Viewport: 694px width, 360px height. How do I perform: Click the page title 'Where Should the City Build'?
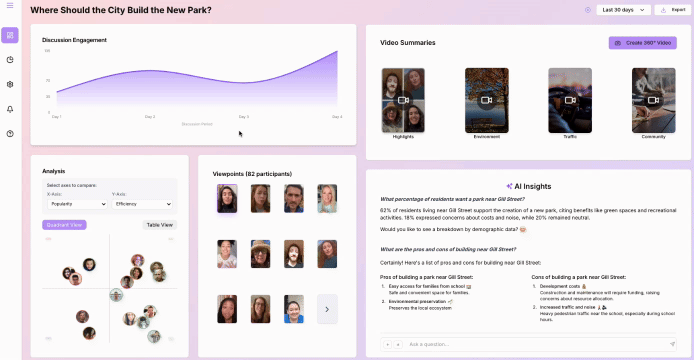tap(121, 10)
